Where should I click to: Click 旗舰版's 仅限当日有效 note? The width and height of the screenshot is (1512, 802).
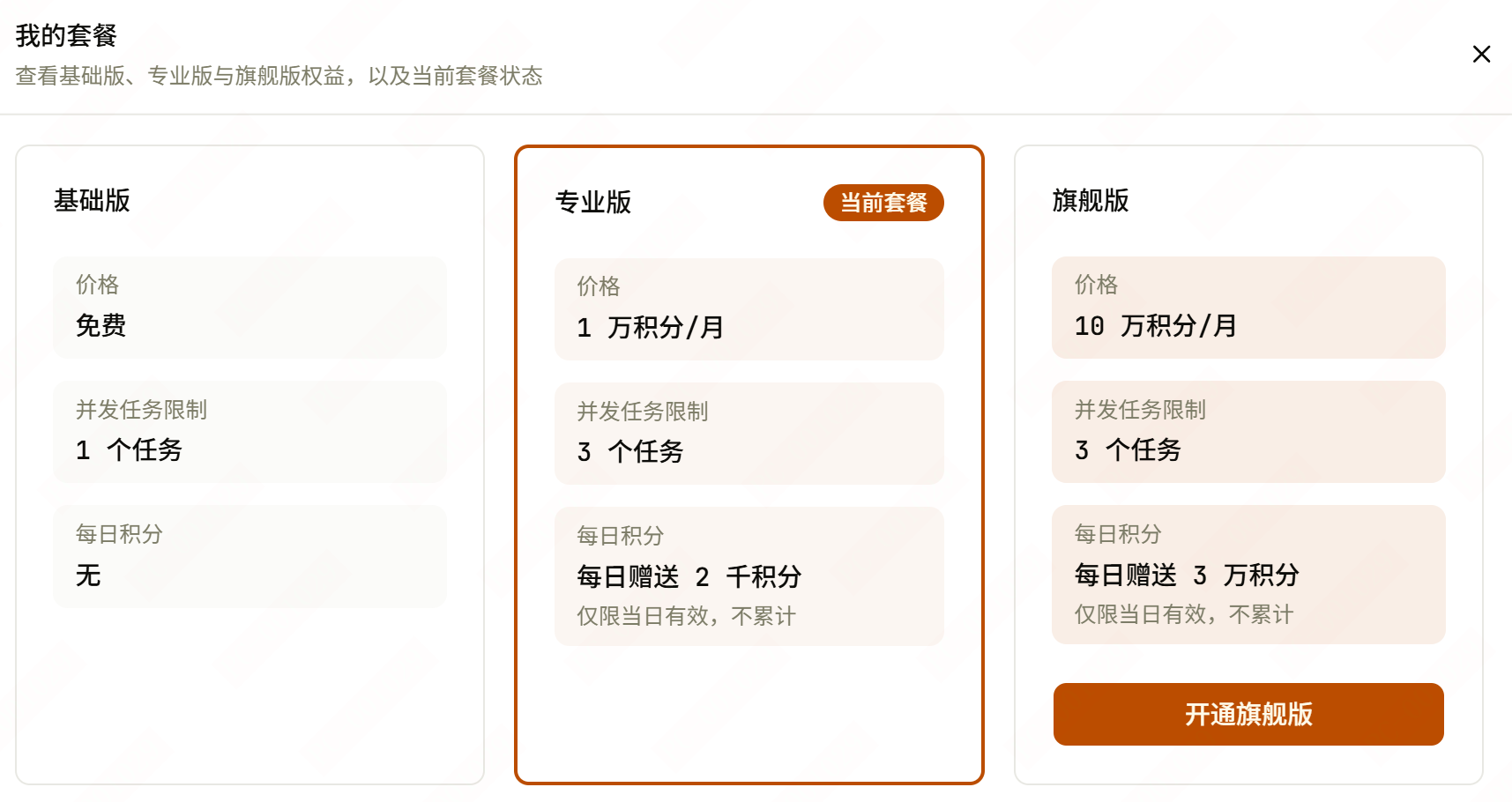(1183, 614)
